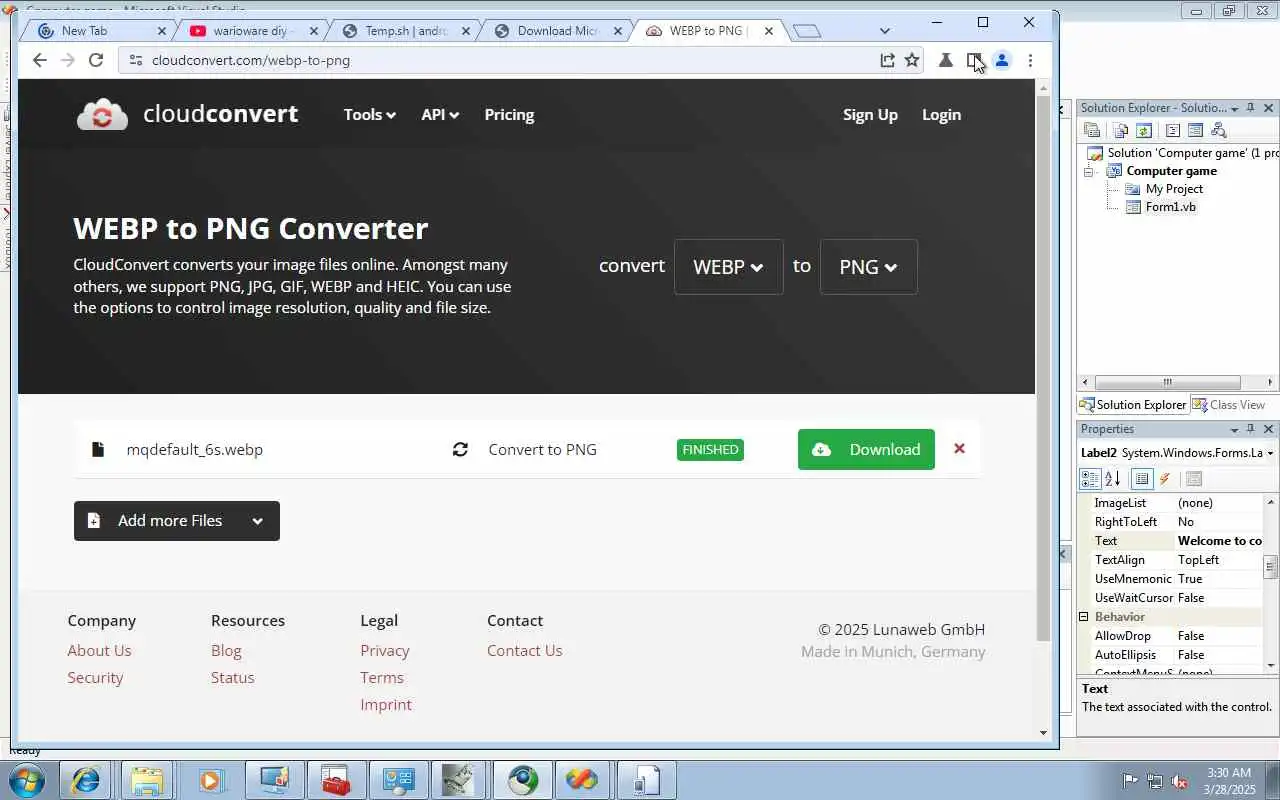Image resolution: width=1280 pixels, height=800 pixels.
Task: Click Solution Explorer horizontal scrollbar
Action: (x=1167, y=383)
